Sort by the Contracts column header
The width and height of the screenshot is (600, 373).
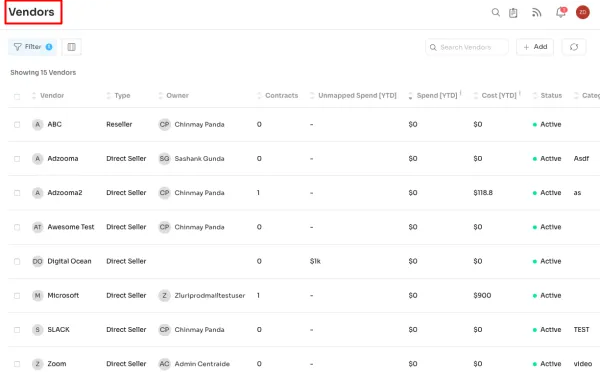pyautogui.click(x=277, y=96)
